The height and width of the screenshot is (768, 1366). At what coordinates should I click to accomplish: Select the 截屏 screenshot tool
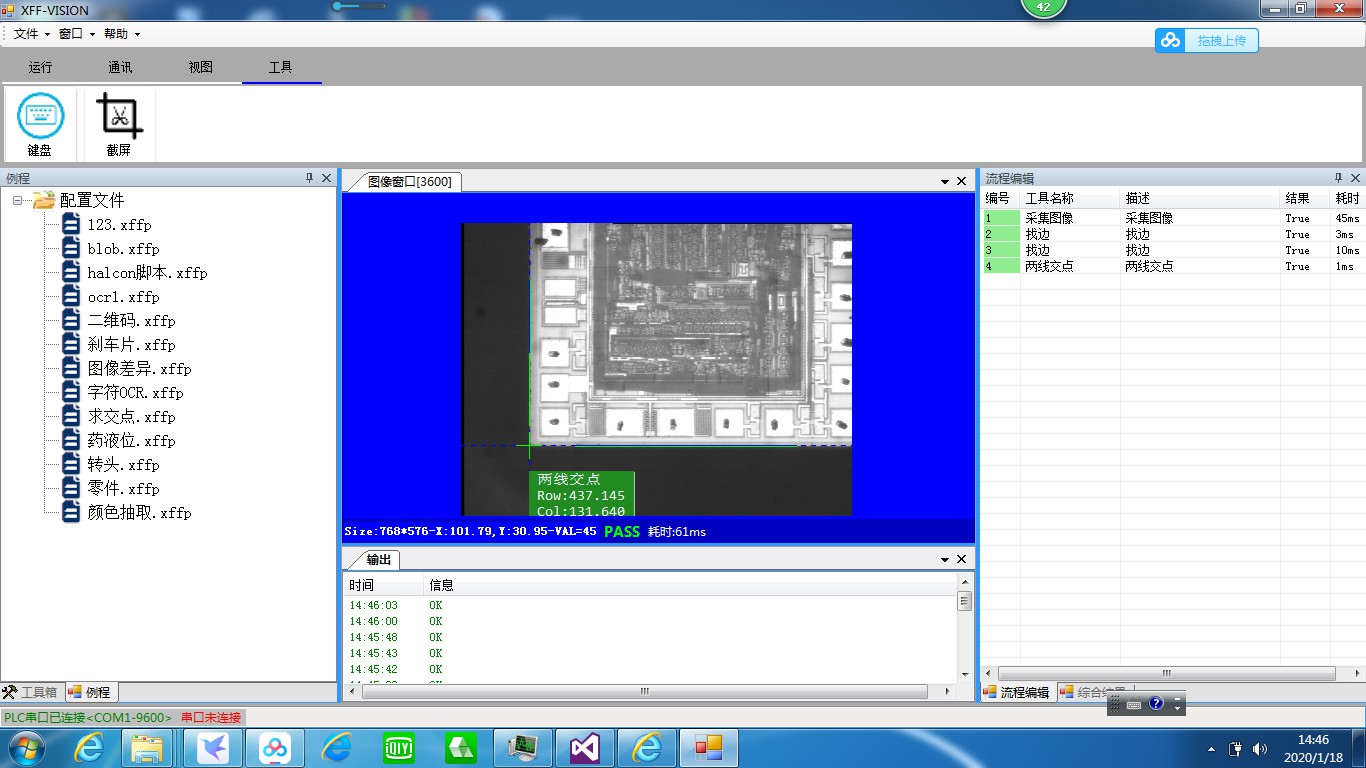[119, 124]
